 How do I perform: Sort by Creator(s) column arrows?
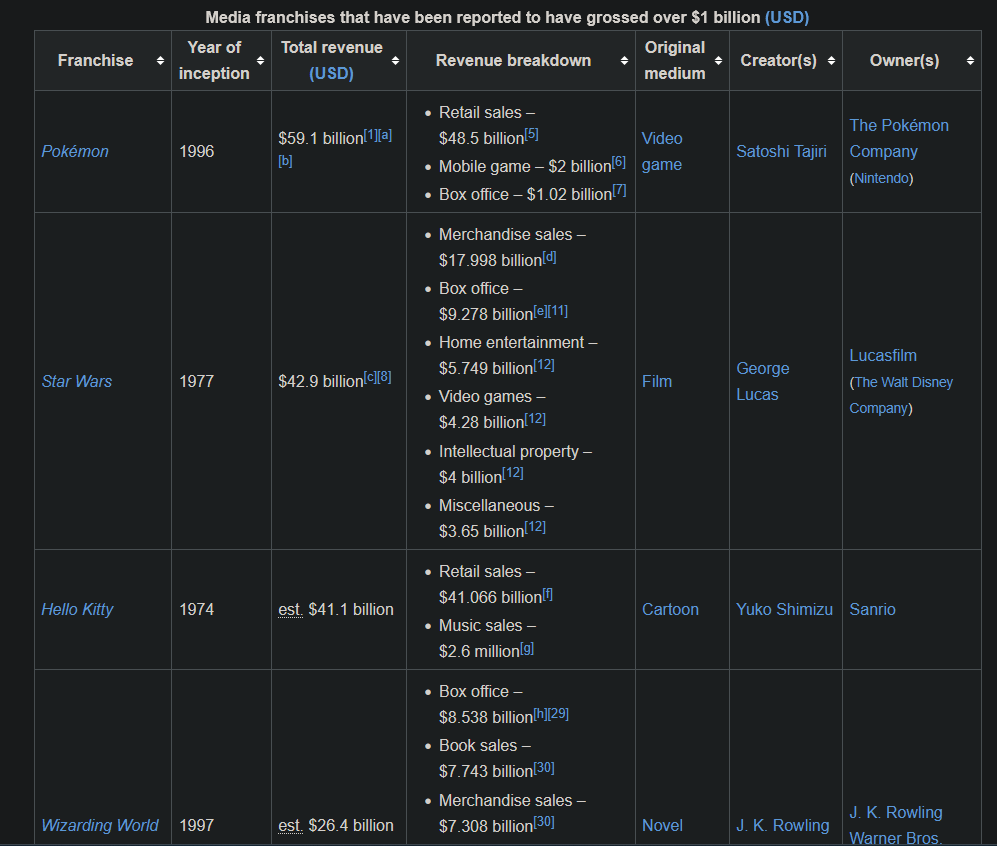[831, 60]
